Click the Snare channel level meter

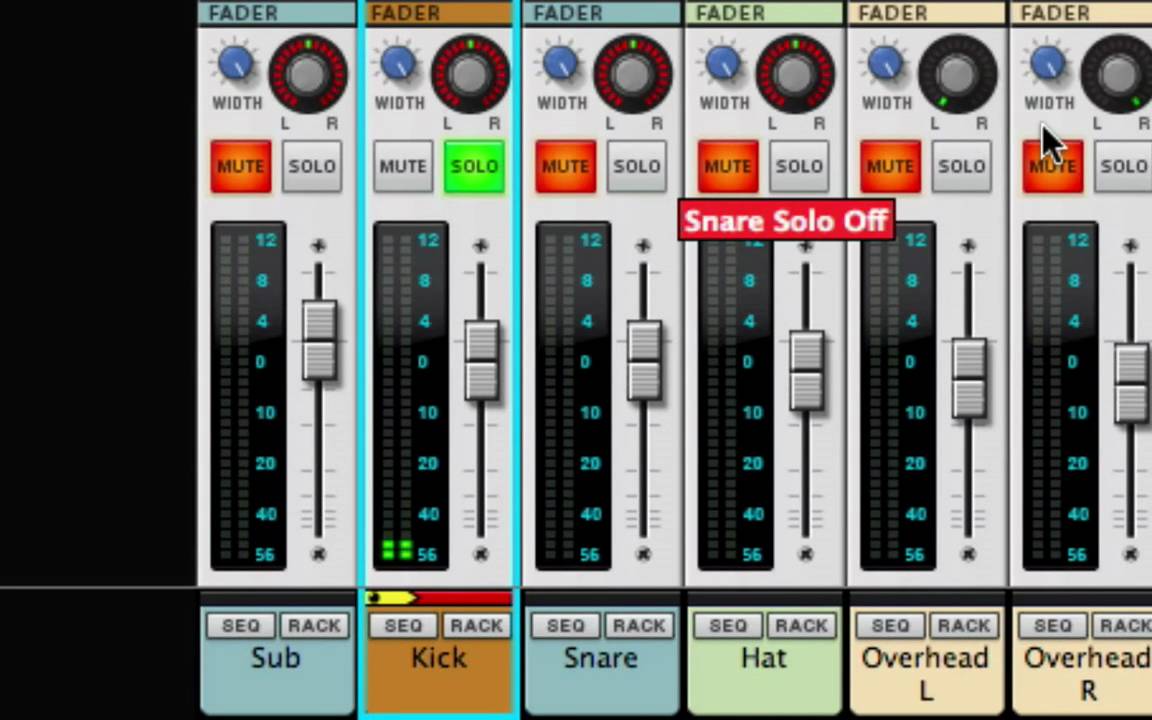coord(573,396)
